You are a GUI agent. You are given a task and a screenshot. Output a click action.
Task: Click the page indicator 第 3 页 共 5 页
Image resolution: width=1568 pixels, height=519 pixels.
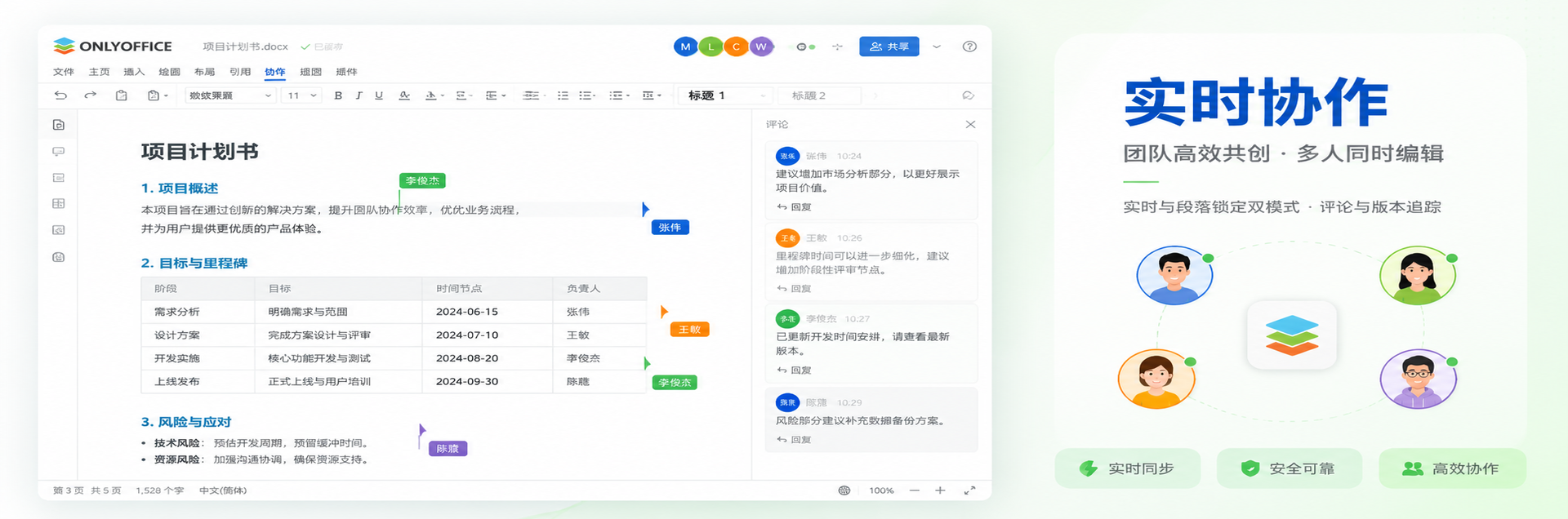coord(87,490)
